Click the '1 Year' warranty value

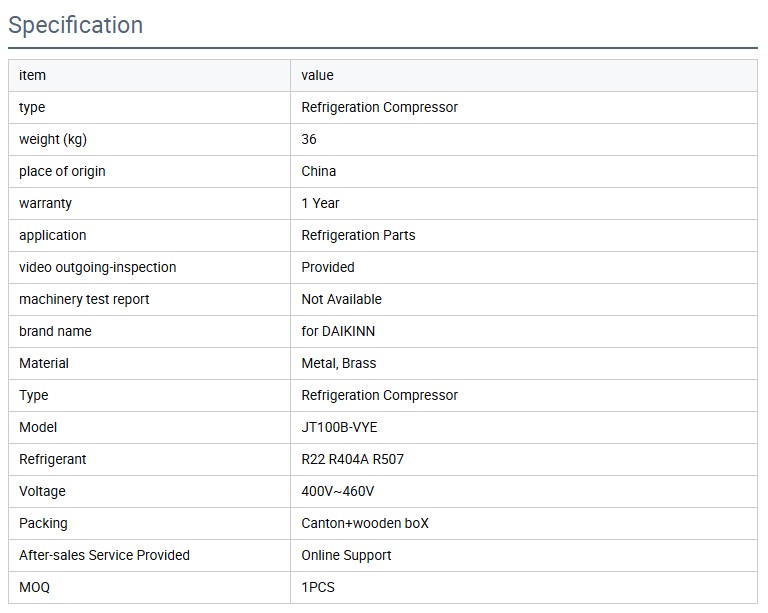click(320, 203)
